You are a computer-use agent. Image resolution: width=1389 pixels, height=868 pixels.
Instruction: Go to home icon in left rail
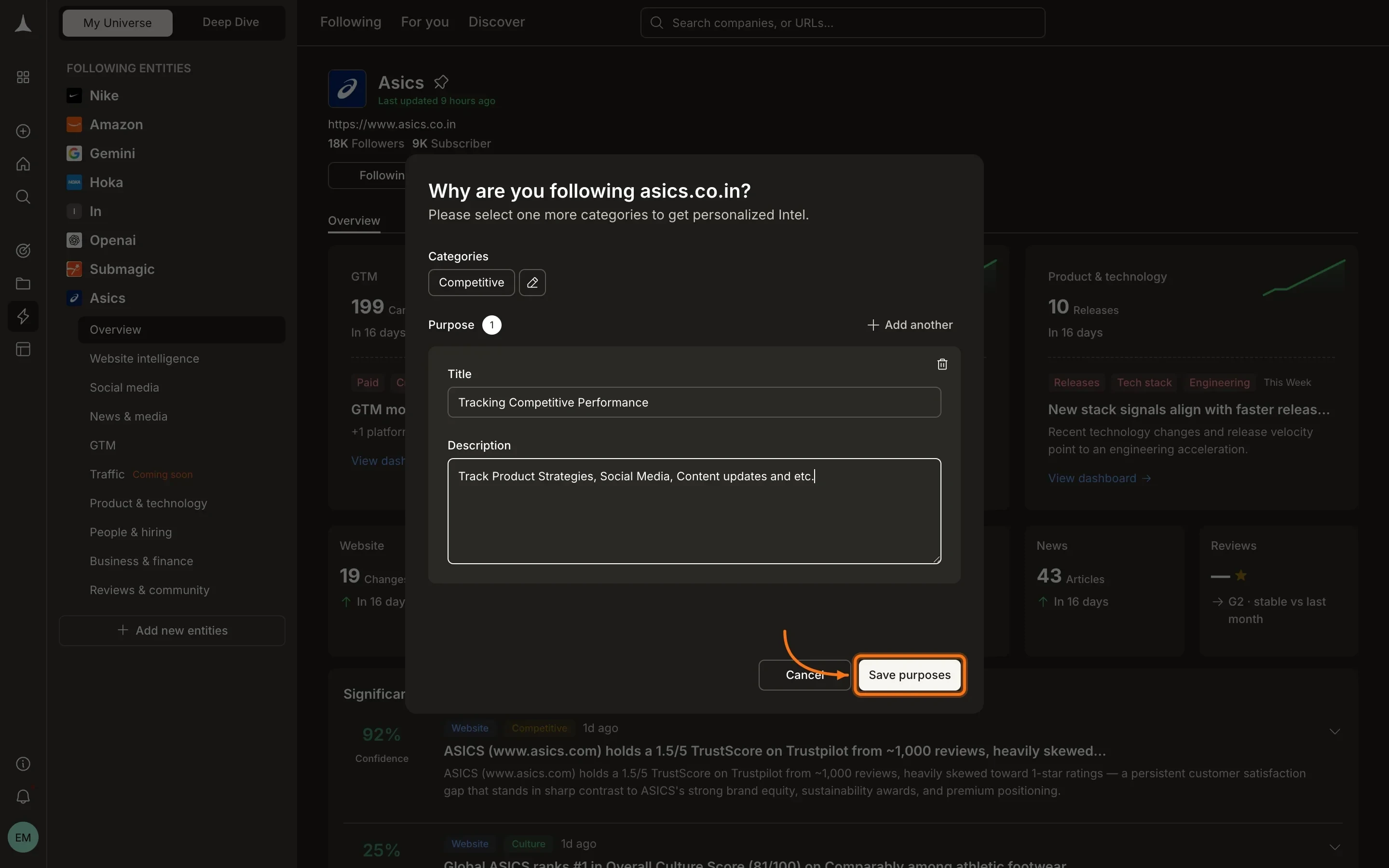23,163
